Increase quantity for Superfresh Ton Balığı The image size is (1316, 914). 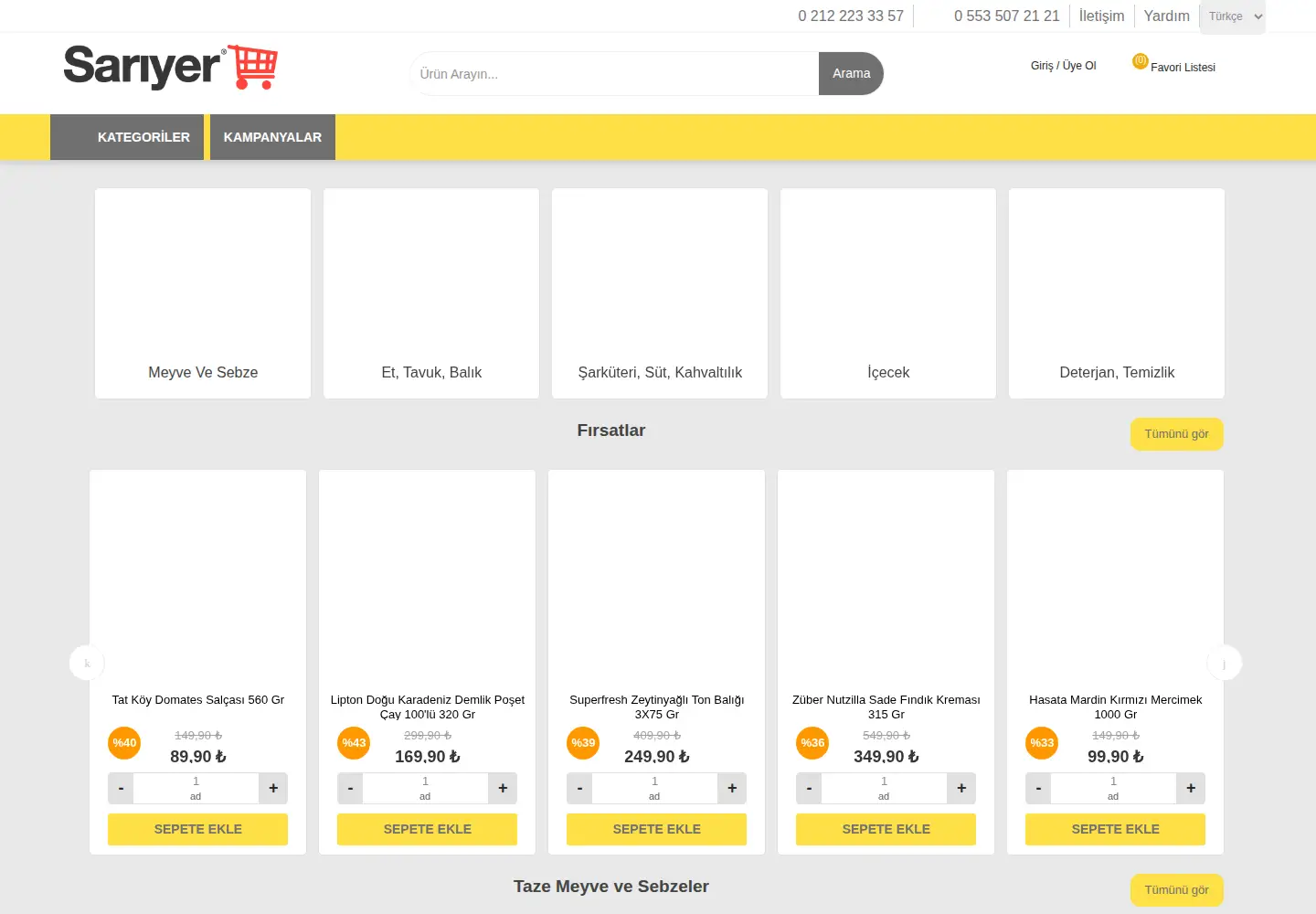[x=732, y=788]
